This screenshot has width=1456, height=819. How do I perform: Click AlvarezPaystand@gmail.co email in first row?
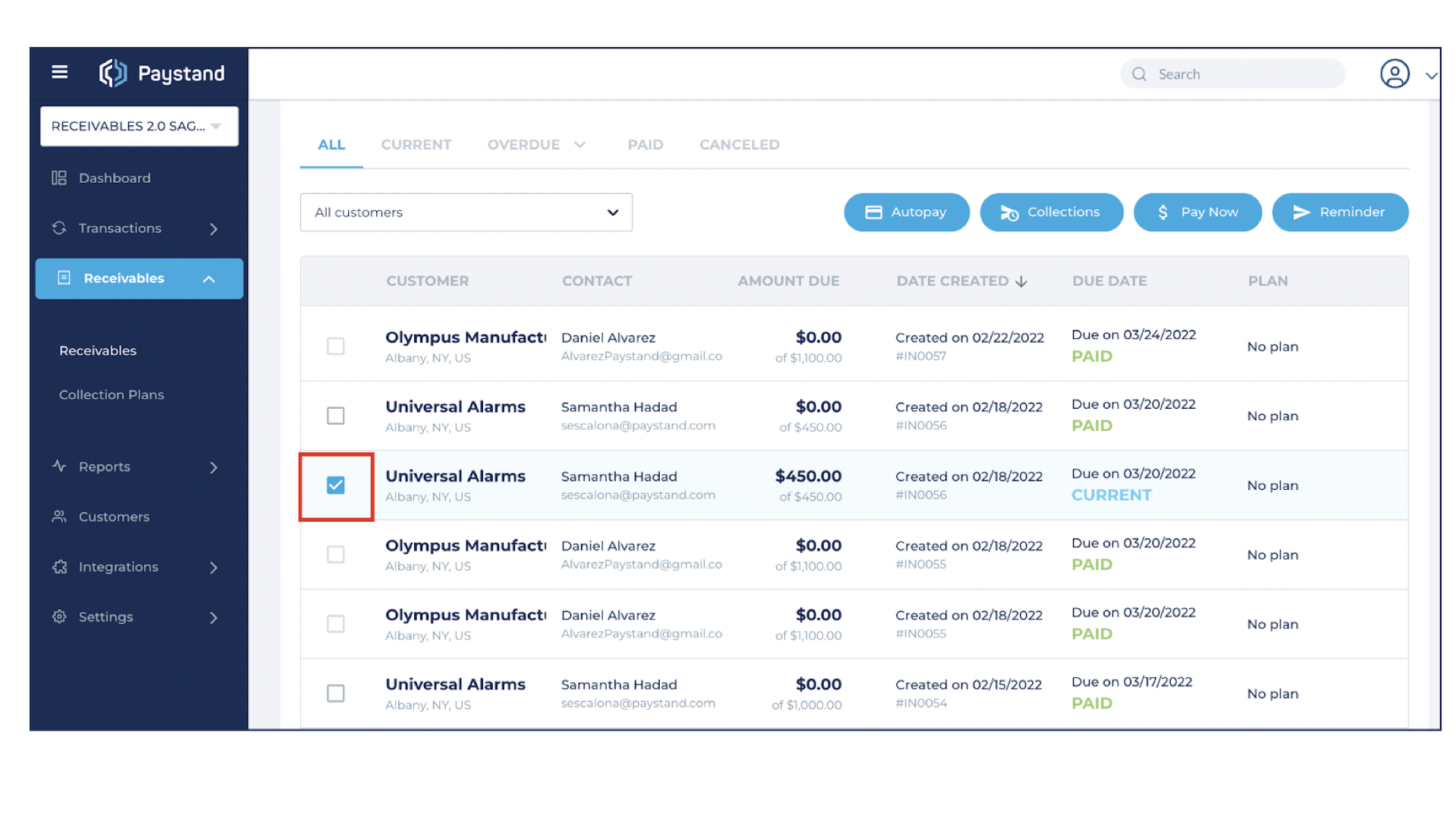[642, 356]
